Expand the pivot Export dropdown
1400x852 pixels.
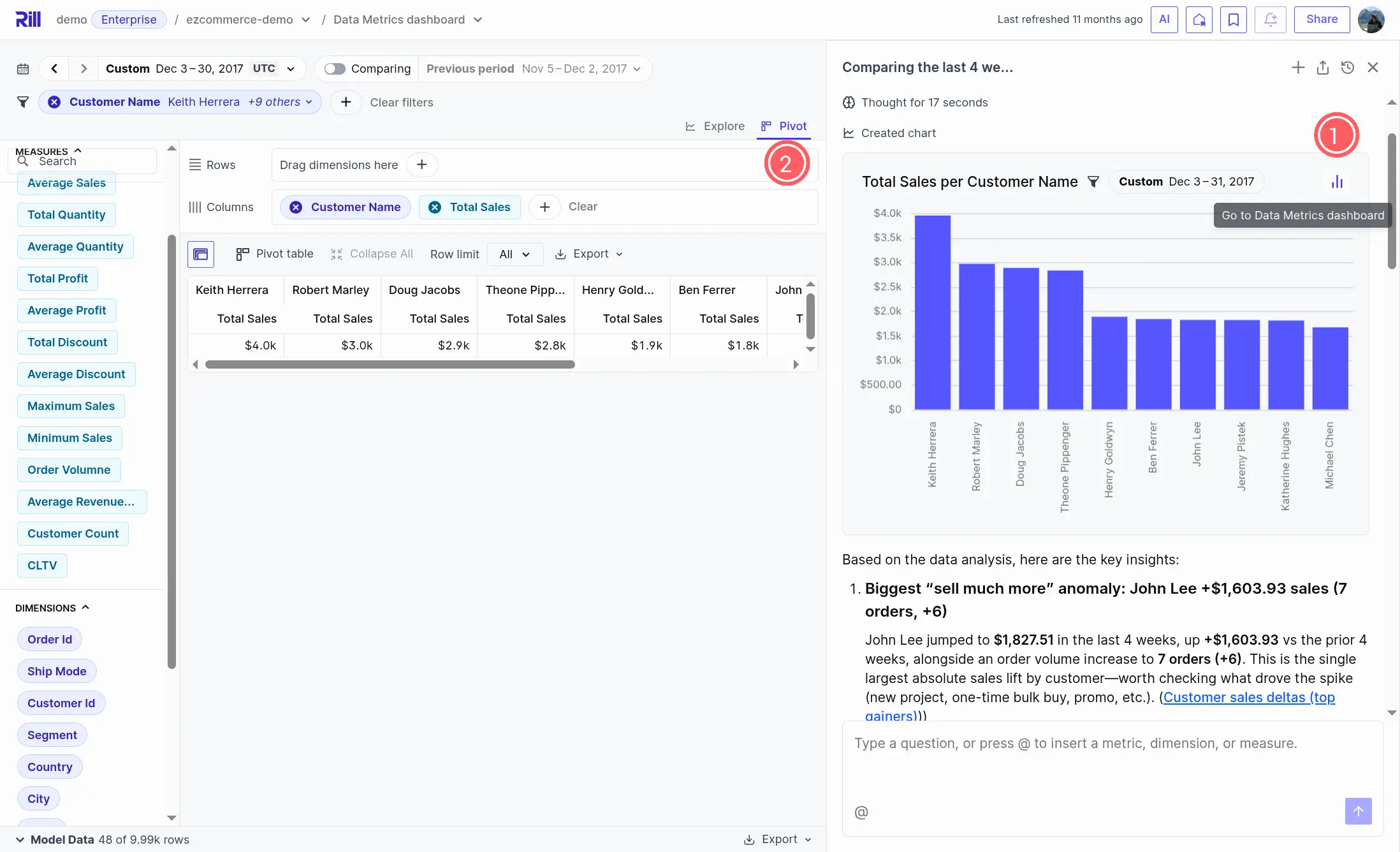(589, 254)
